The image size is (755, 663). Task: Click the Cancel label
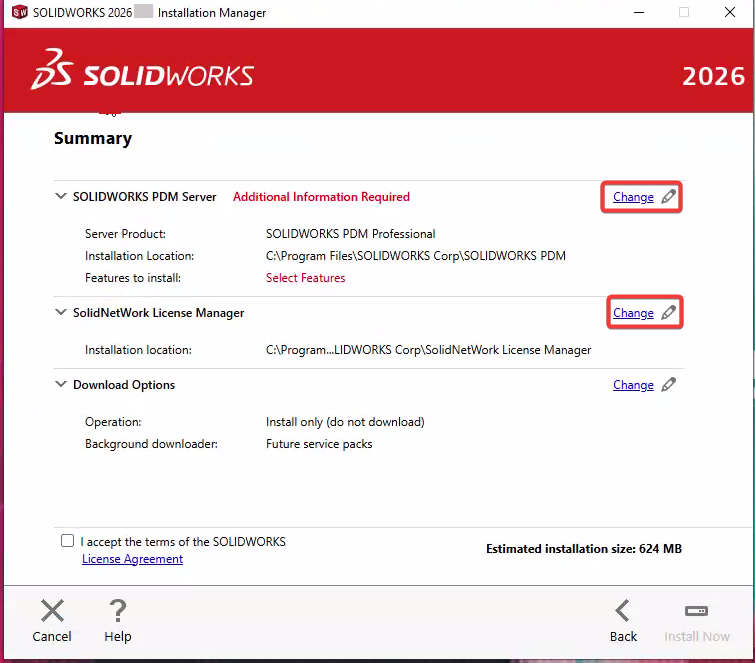pyautogui.click(x=52, y=637)
